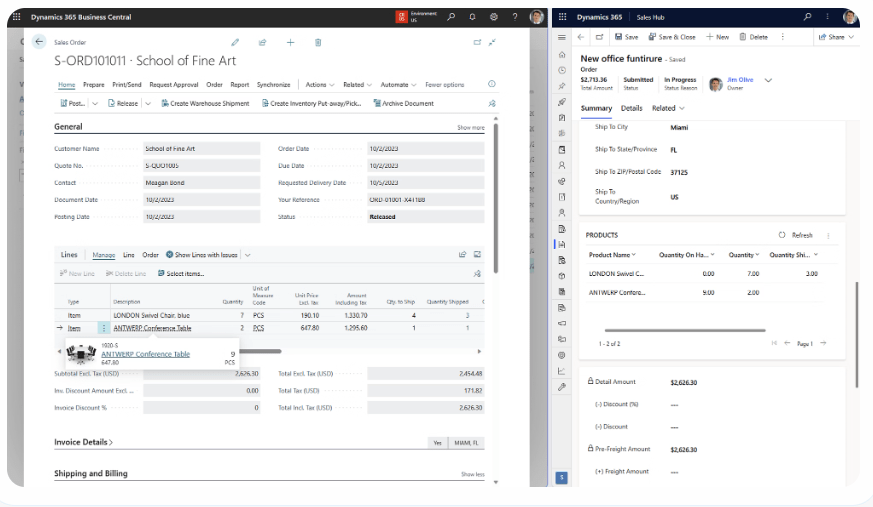
Task: Create new record with plus icon
Action: pyautogui.click(x=290, y=42)
